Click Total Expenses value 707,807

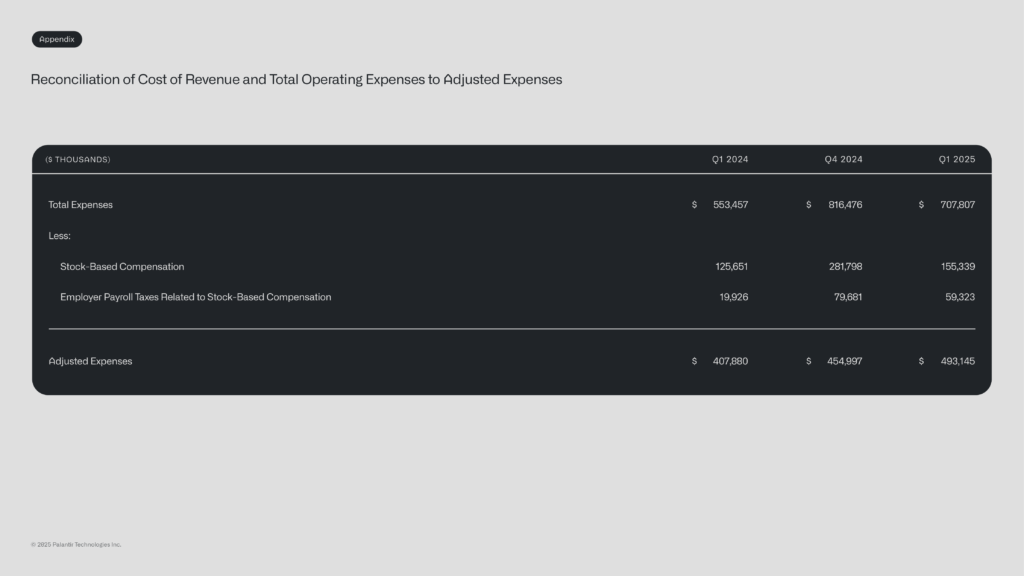pyautogui.click(x=957, y=204)
